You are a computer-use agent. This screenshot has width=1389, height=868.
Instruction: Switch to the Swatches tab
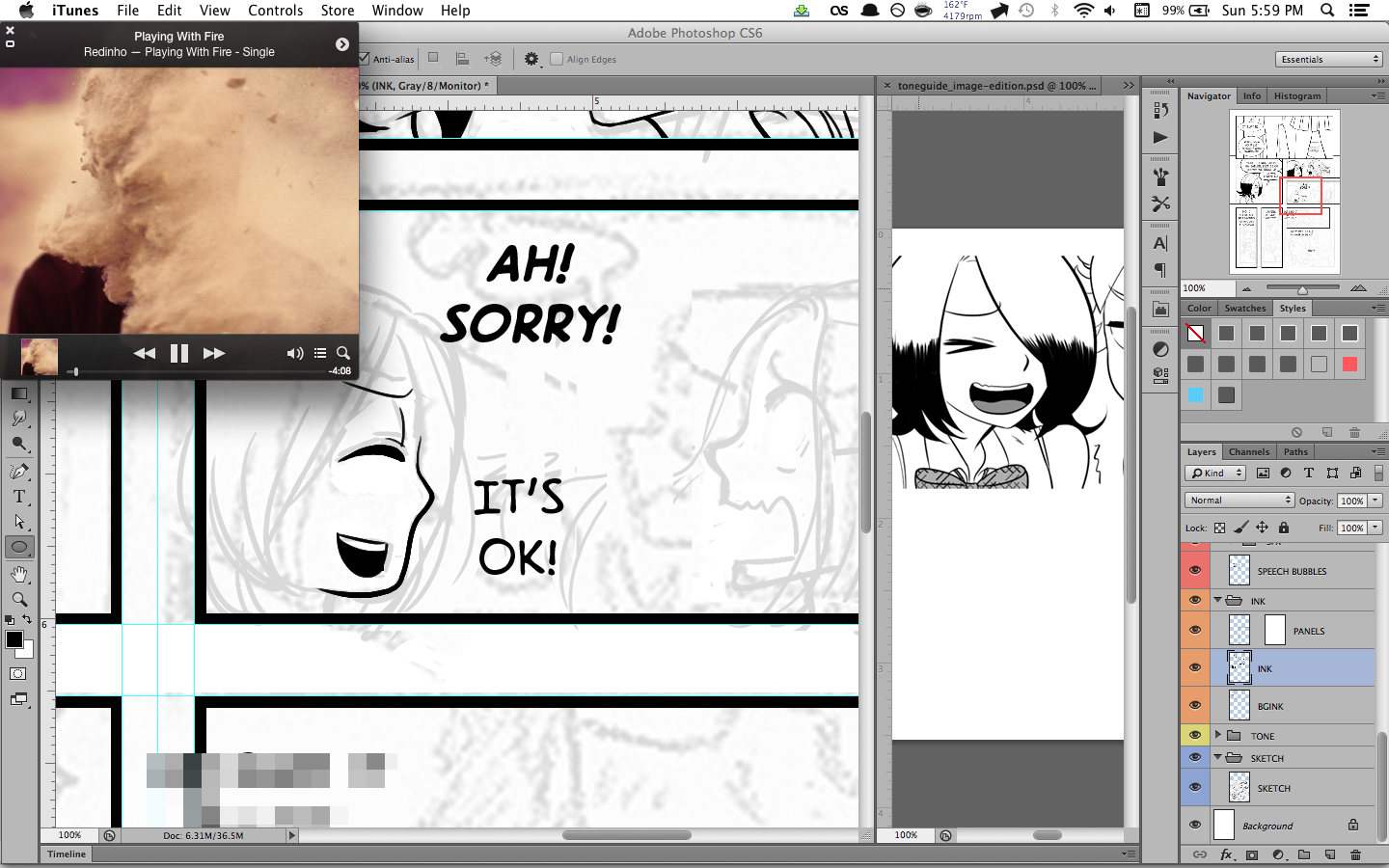tap(1245, 308)
